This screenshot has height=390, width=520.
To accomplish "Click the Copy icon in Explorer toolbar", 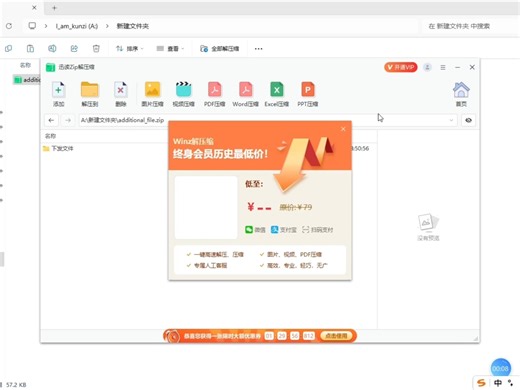I will click(9, 49).
